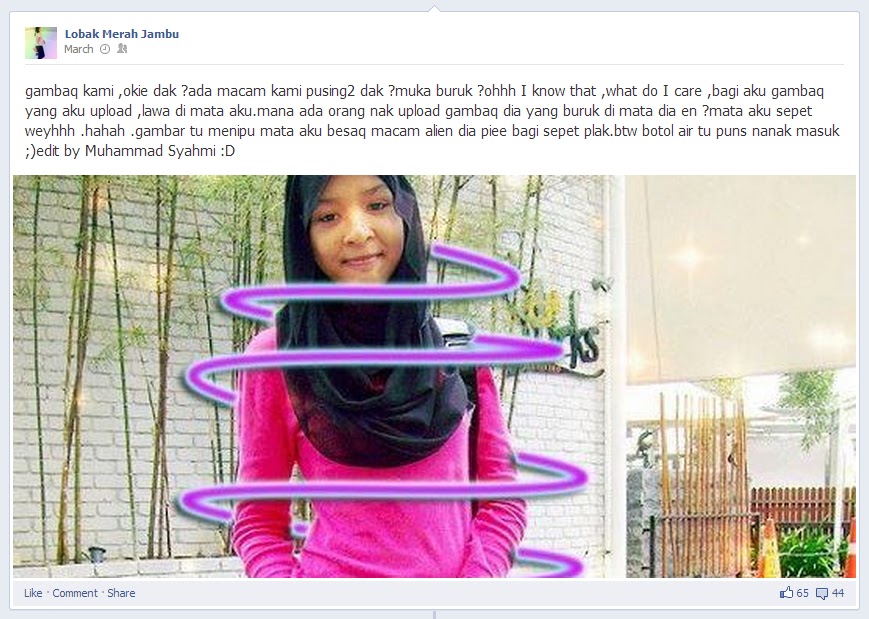Click the March timestamp of the post
Screen dimensions: 869x619
(x=78, y=49)
